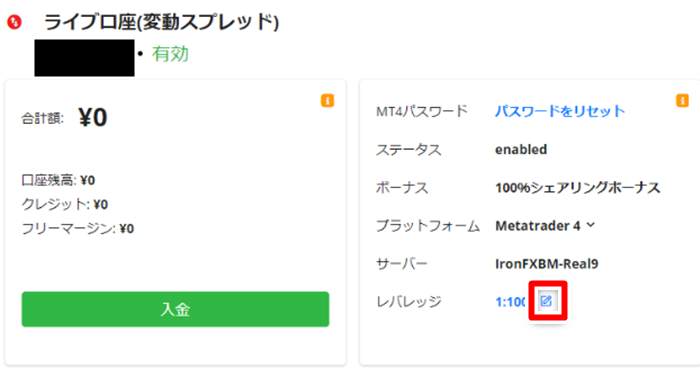The width and height of the screenshot is (700, 376).
Task: Click the enabled status value
Action: pyautogui.click(x=521, y=149)
